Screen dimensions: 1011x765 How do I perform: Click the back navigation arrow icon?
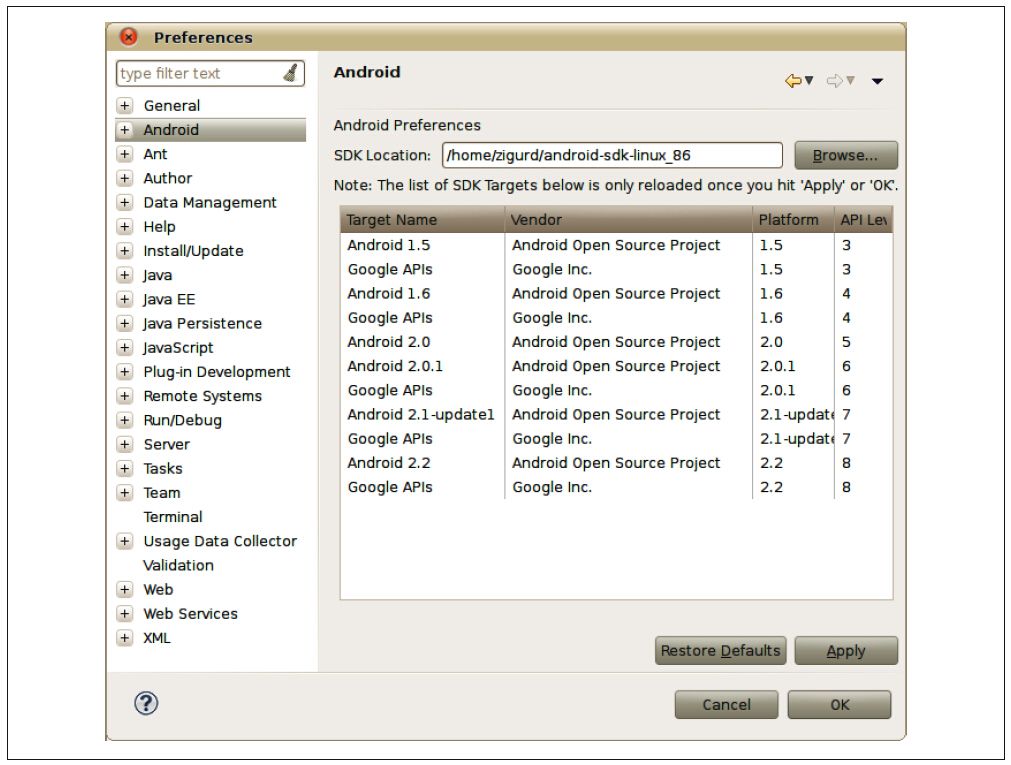point(793,81)
